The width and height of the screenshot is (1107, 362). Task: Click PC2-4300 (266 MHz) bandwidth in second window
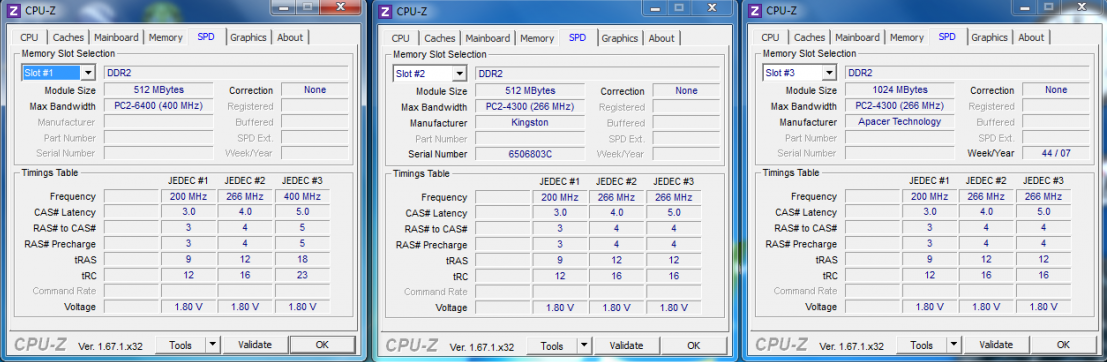click(x=530, y=107)
